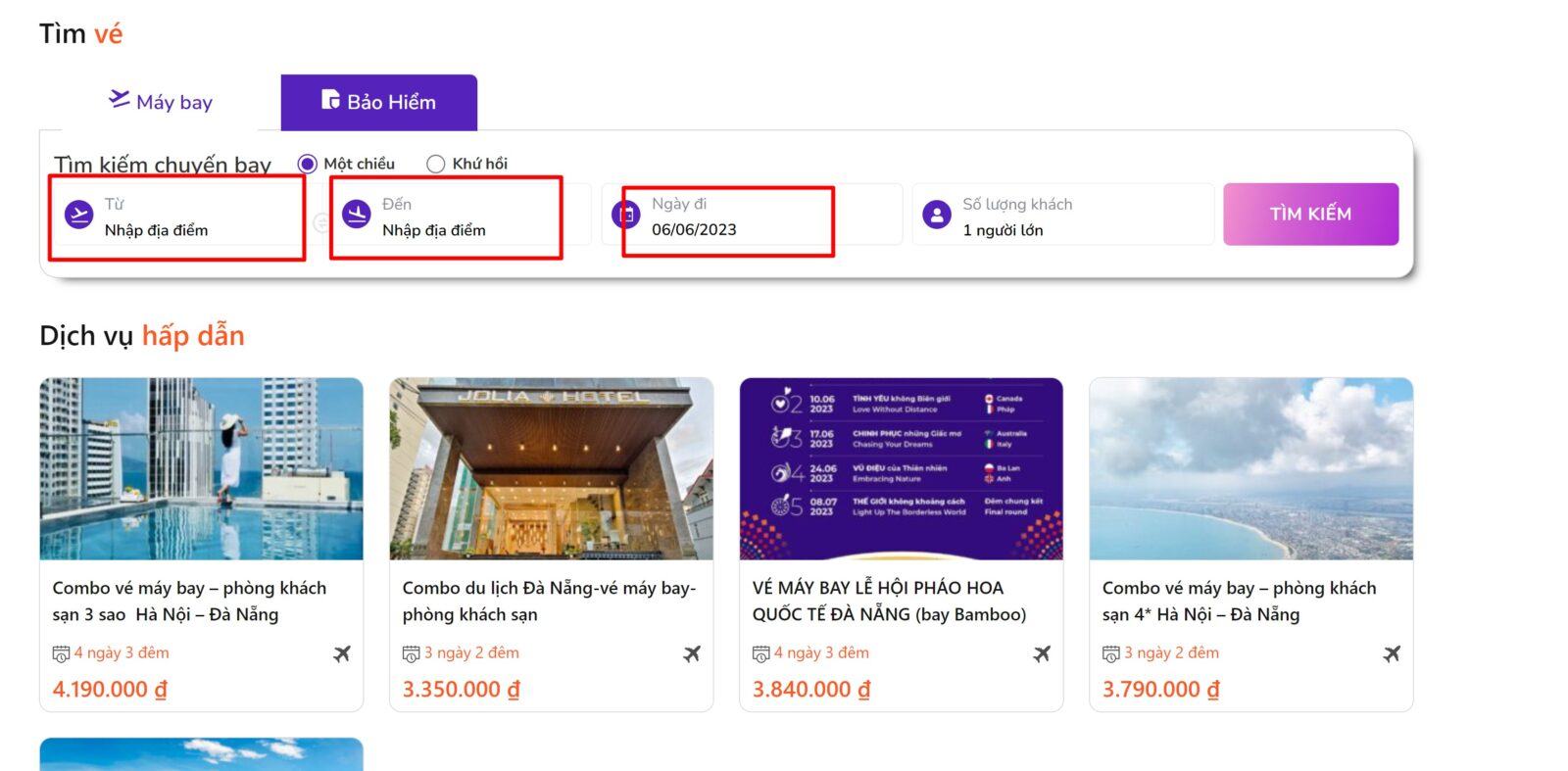Click calendar icon next to 3 ngày 2 đêm on 3.350.000 đ card
This screenshot has height=771, width=1568.
coord(411,653)
